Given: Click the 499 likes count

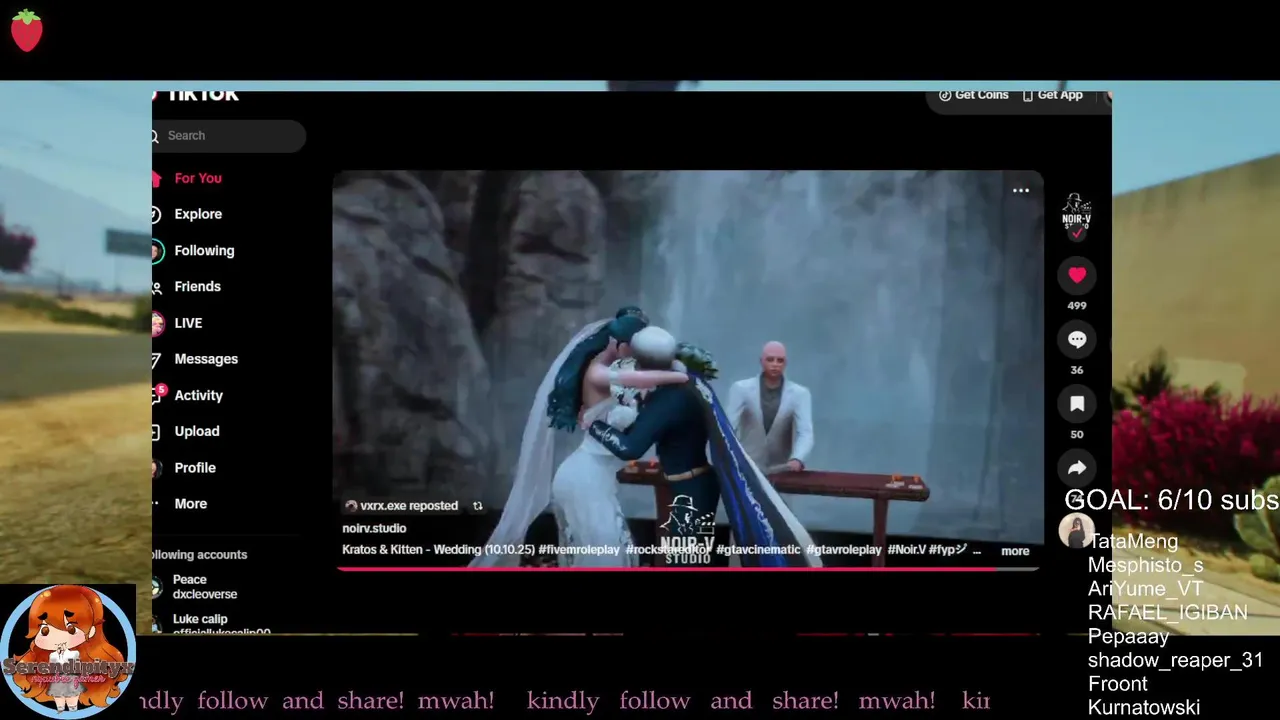Looking at the screenshot, I should pos(1077,306).
